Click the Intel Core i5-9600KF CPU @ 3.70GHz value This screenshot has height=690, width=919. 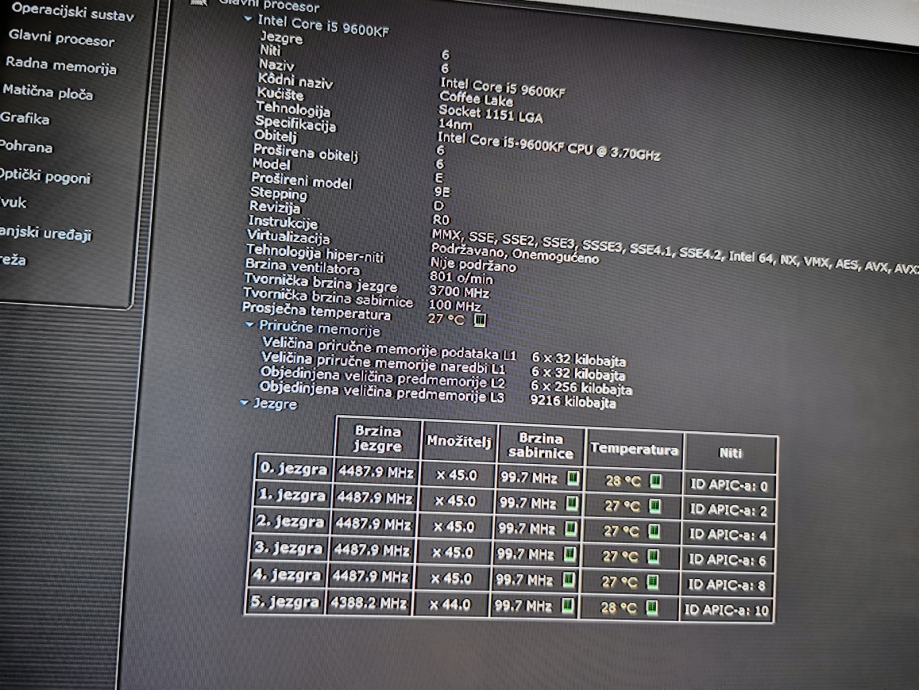(549, 147)
